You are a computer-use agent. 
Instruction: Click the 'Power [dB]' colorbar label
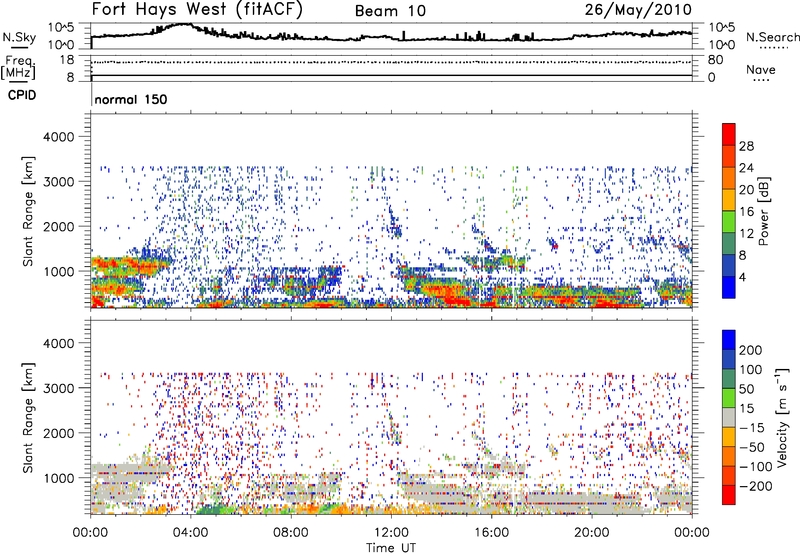click(764, 211)
